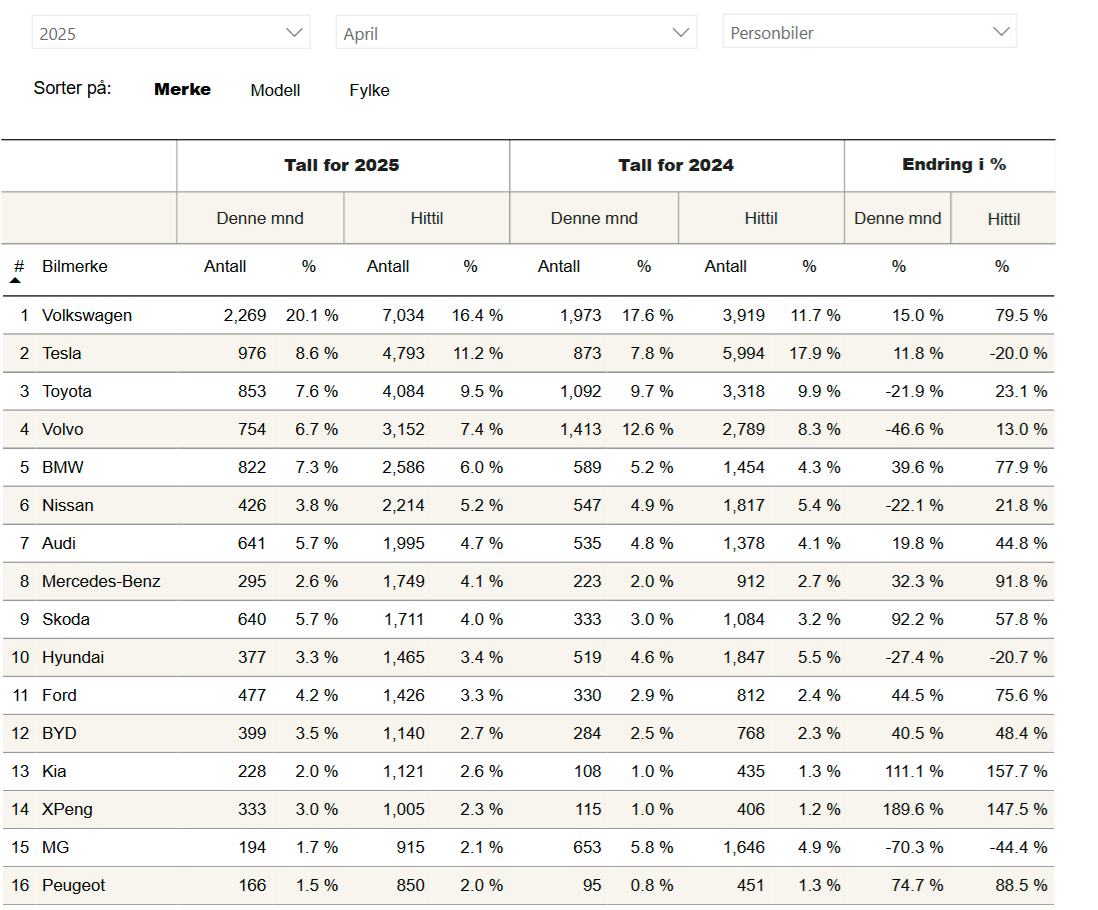Sort by Fylke
Image resolution: width=1098 pixels, height=910 pixels.
click(x=369, y=90)
